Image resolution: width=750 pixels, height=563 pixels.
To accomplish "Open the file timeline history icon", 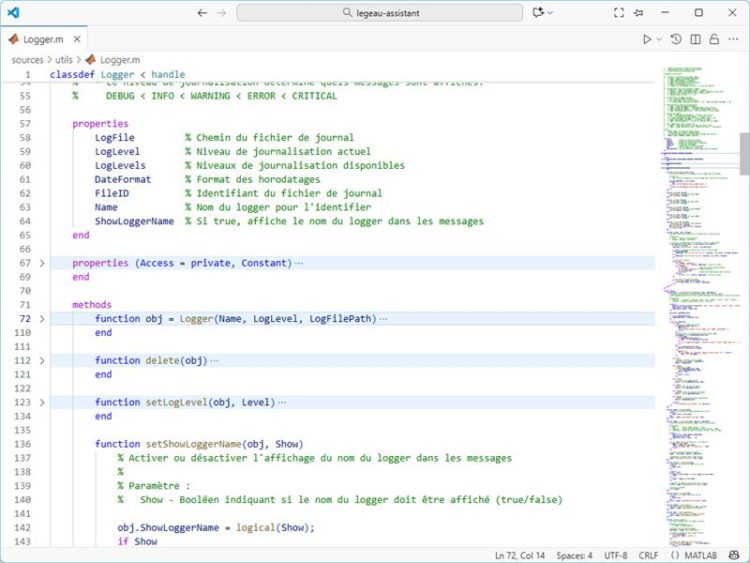I will pos(677,39).
